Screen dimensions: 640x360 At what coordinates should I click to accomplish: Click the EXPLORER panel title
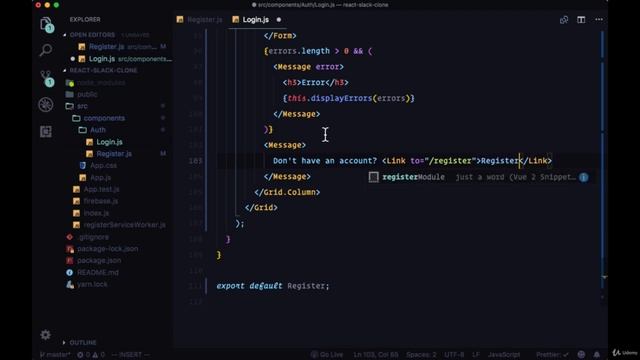85,20
